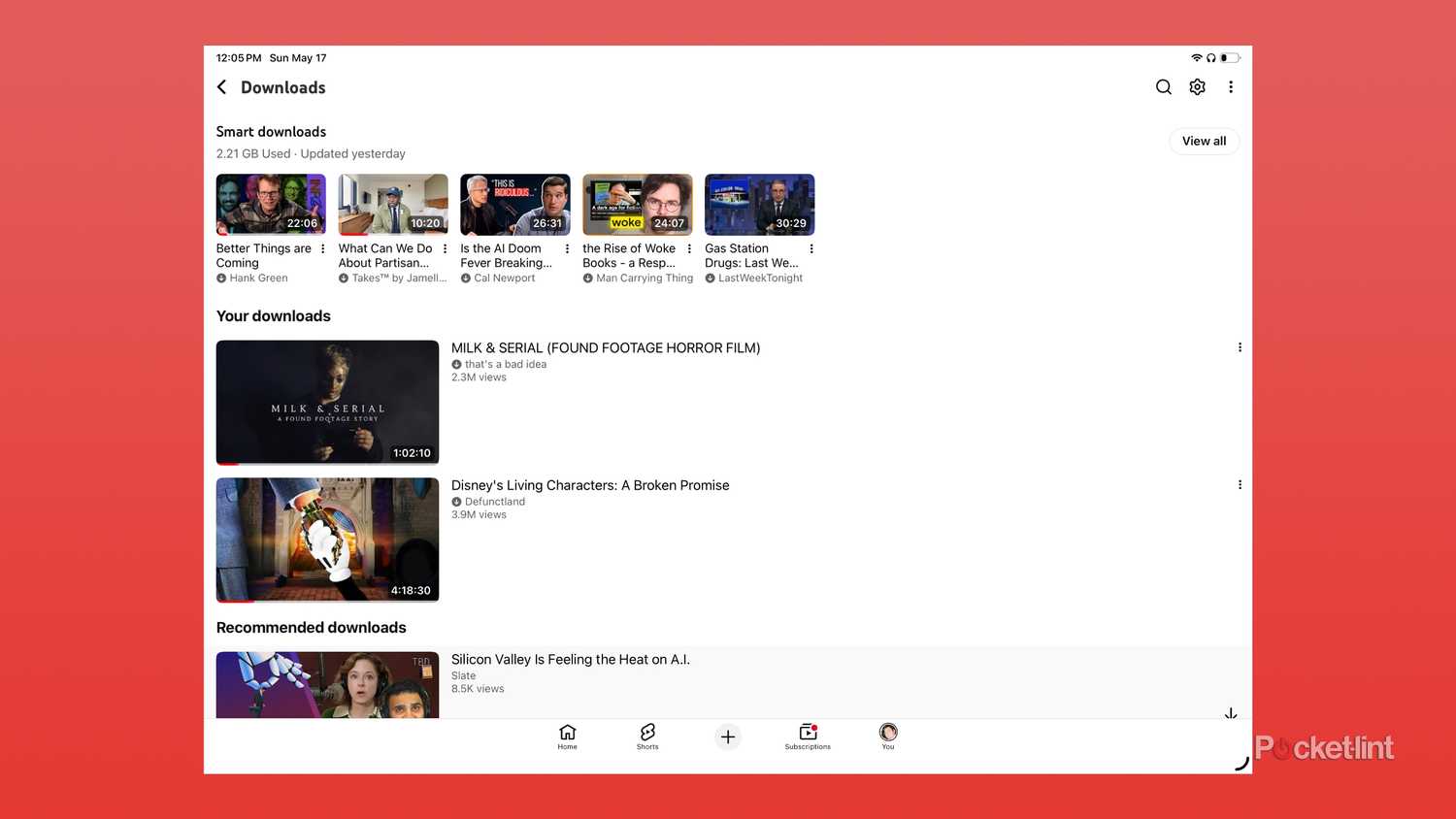Click the LastWeekTonight channel name

760,278
